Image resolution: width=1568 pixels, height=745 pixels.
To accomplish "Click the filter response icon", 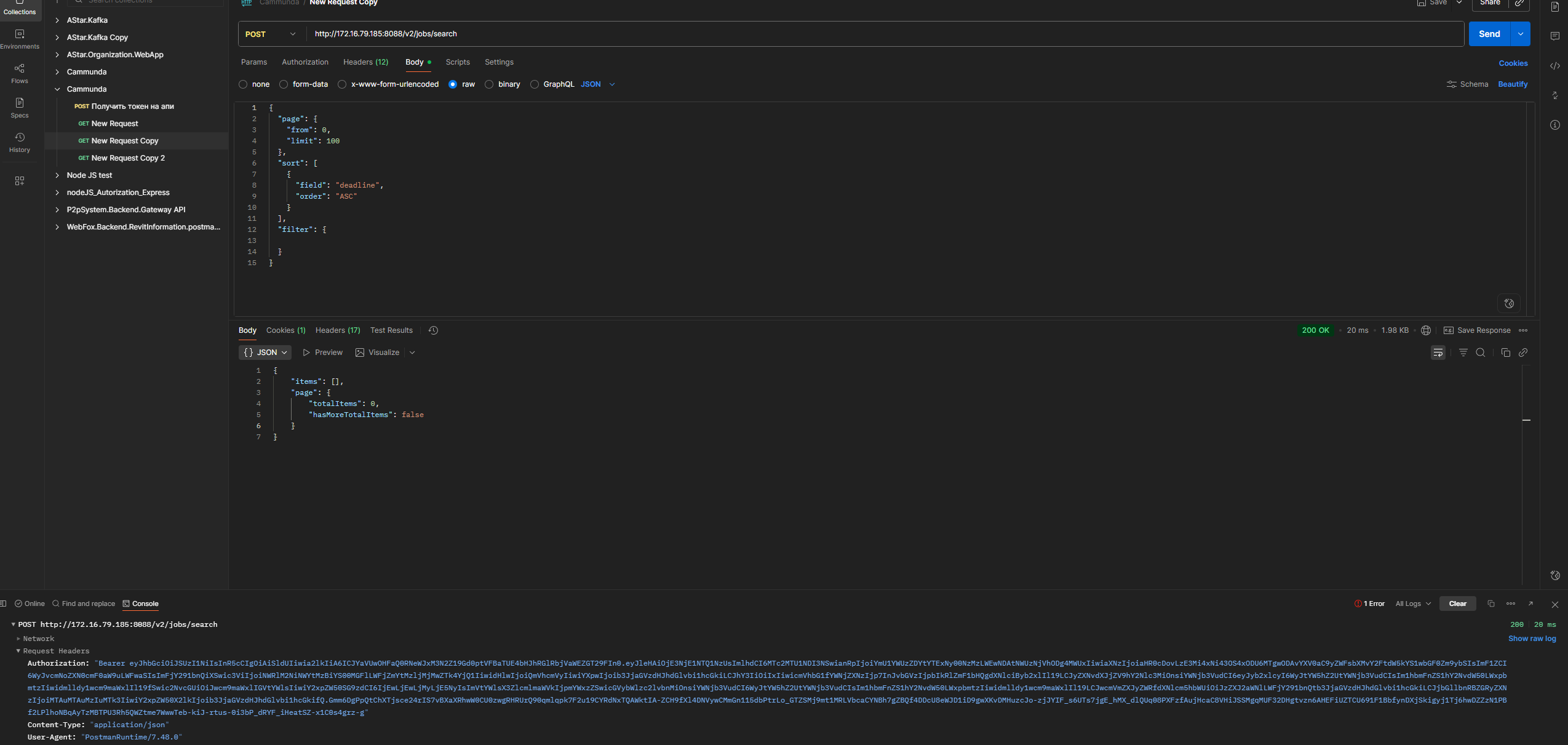I will pyautogui.click(x=1463, y=353).
